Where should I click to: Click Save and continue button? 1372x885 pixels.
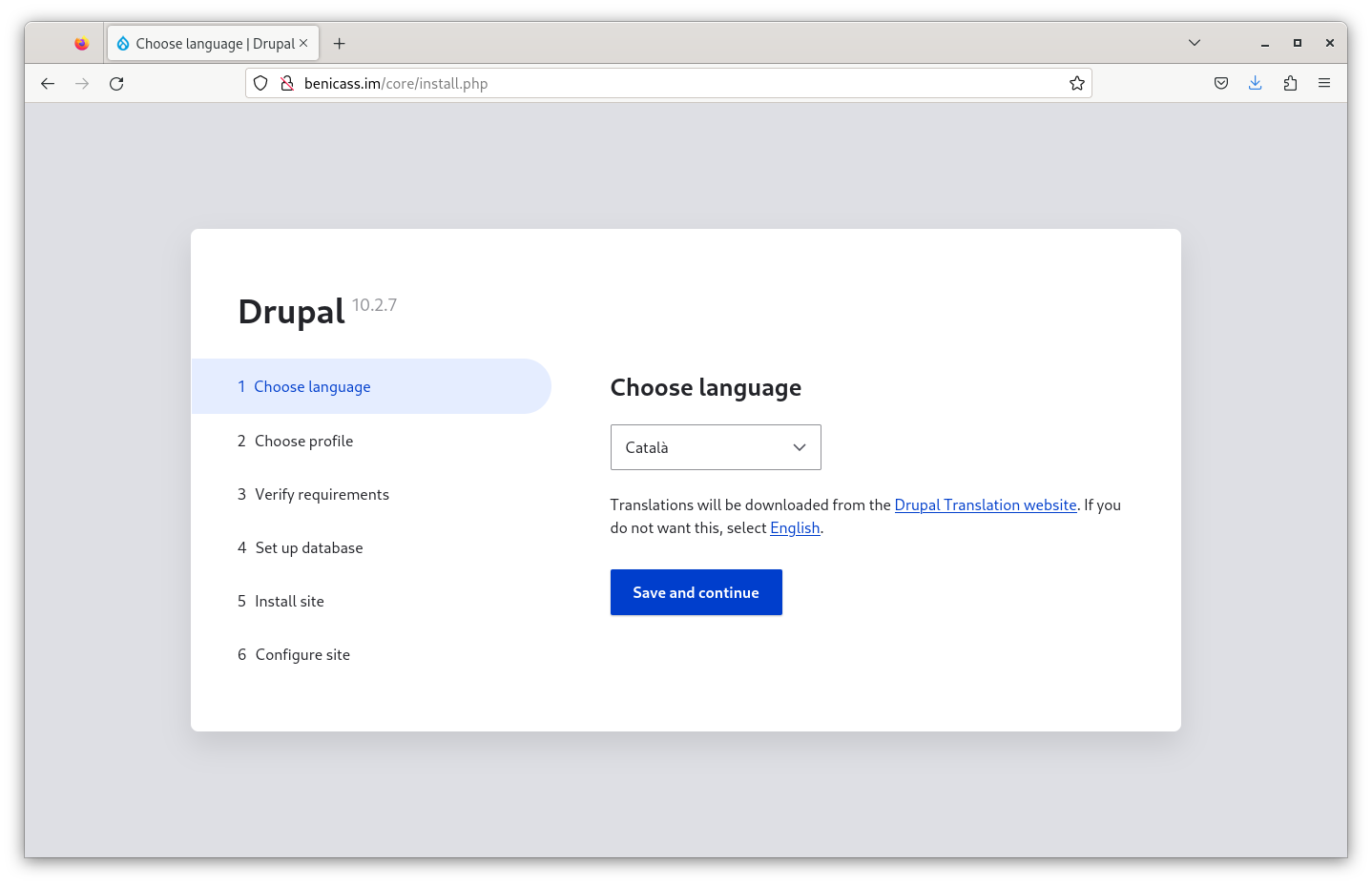click(696, 592)
